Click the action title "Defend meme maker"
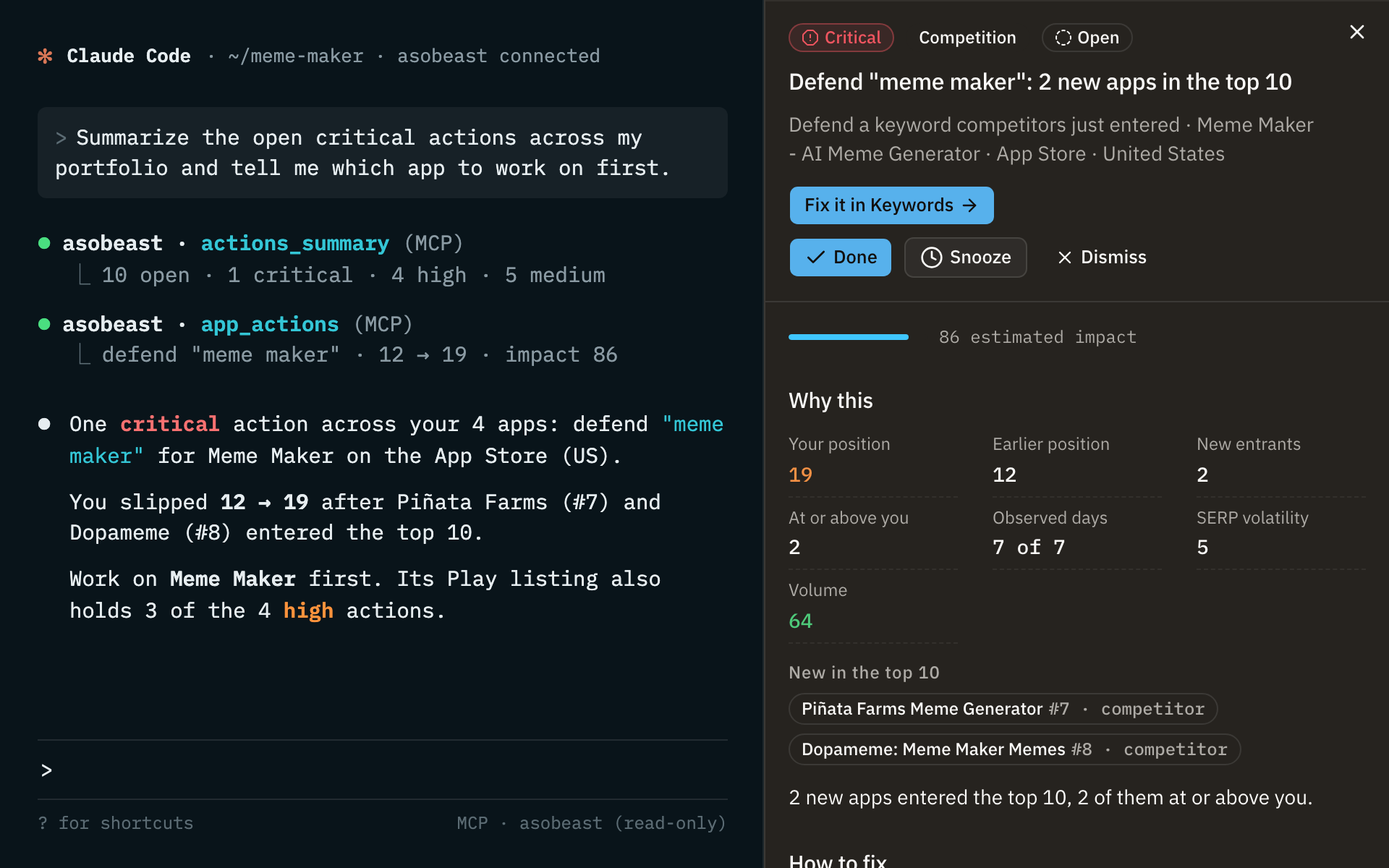This screenshot has height=868, width=1389. (x=1040, y=82)
